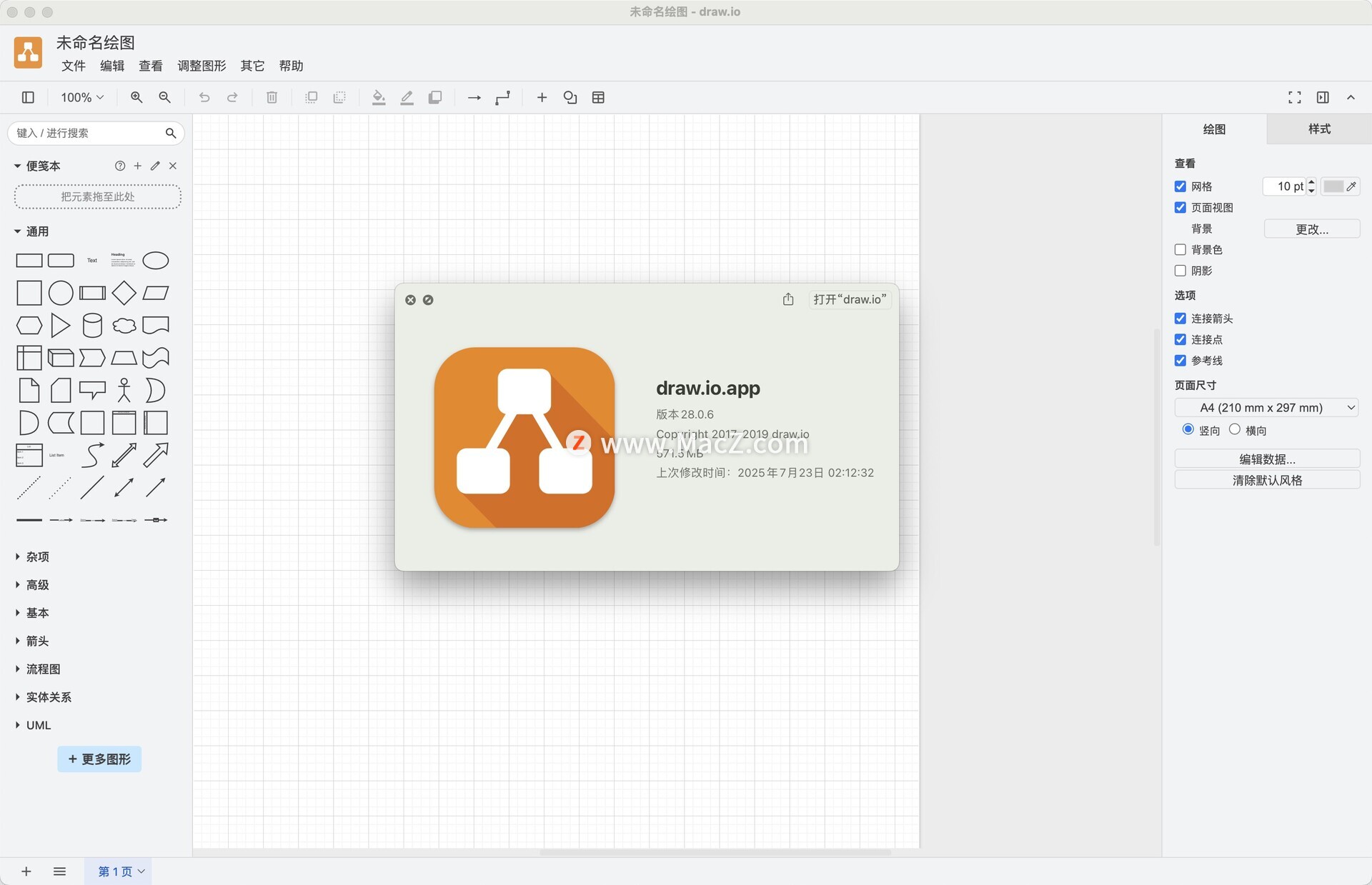Viewport: 1372px width, 885px height.
Task: Open the 编辑 menu
Action: pos(112,66)
